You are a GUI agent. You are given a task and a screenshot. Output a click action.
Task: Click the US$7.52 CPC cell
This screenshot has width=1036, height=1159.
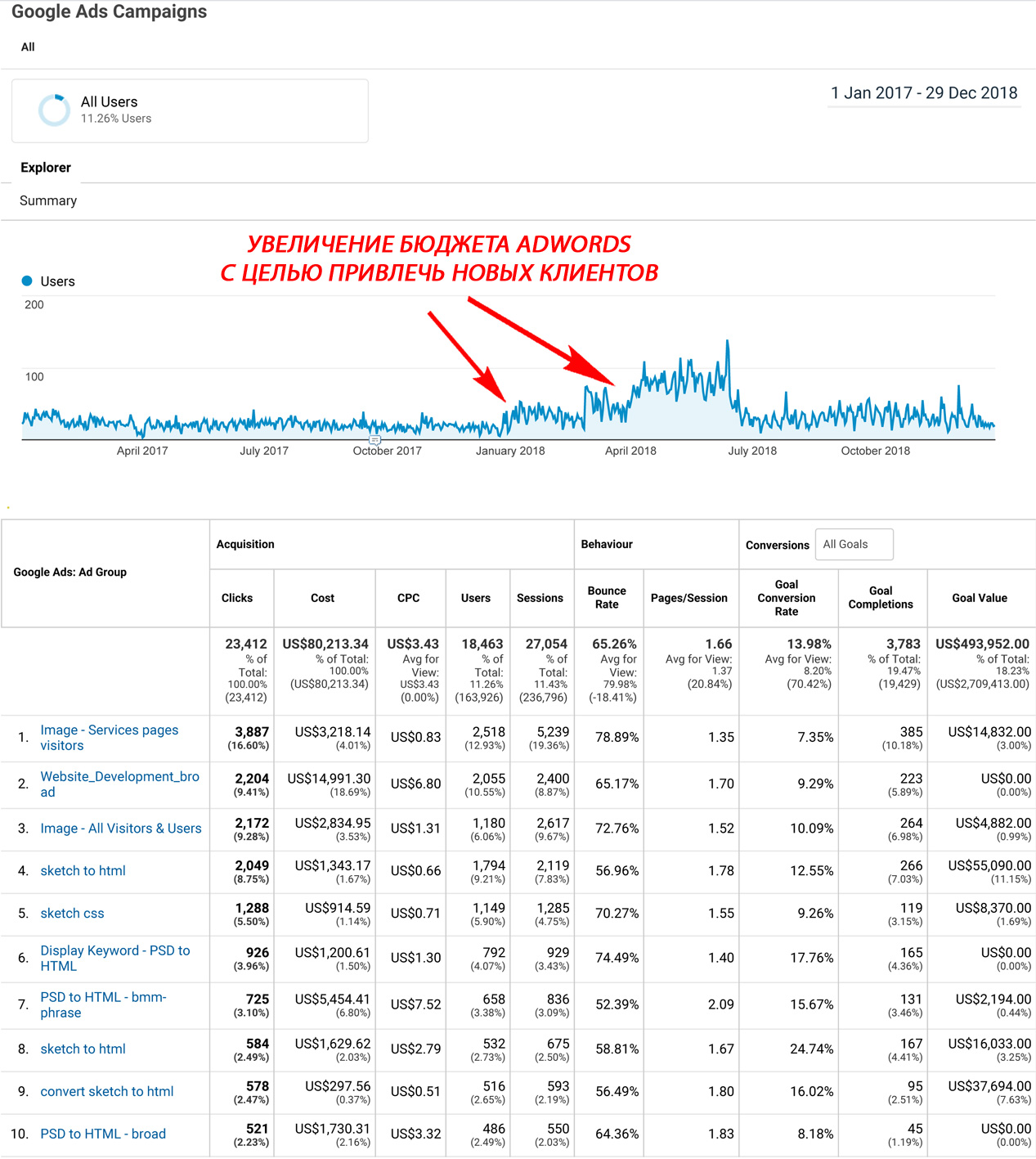[415, 1004]
